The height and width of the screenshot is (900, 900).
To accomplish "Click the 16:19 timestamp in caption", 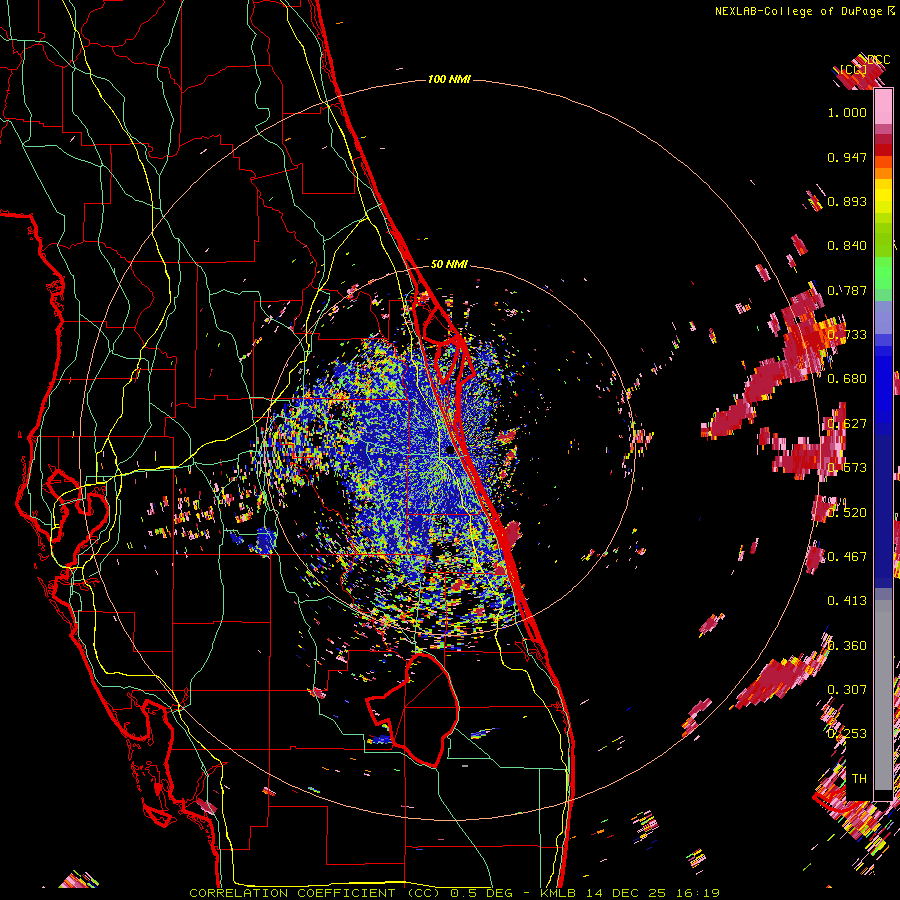I will [x=697, y=893].
